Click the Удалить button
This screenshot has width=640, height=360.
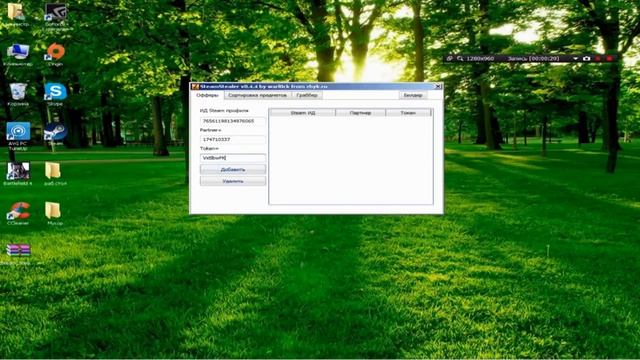pos(233,181)
